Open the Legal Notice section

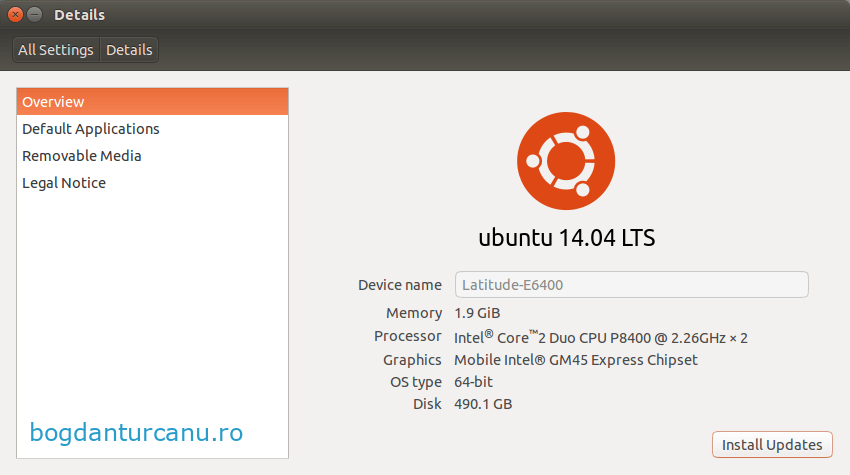[64, 183]
